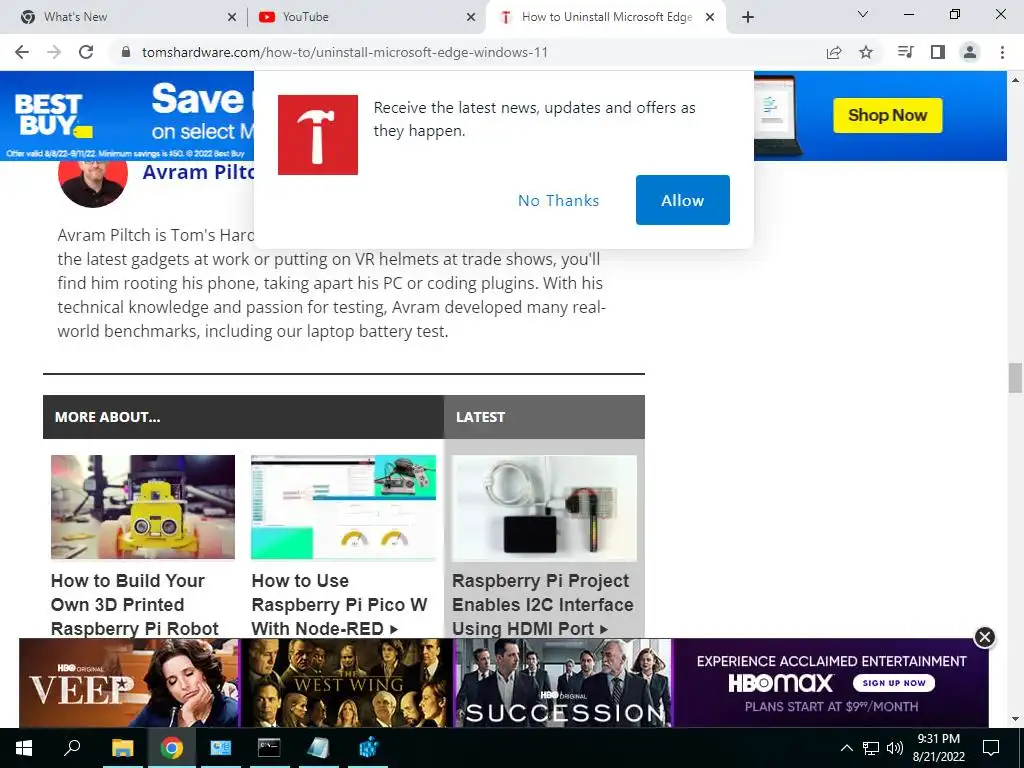Select the How to Uninstall Microsoft Edge tab
The image size is (1024, 768).
coord(606,17)
